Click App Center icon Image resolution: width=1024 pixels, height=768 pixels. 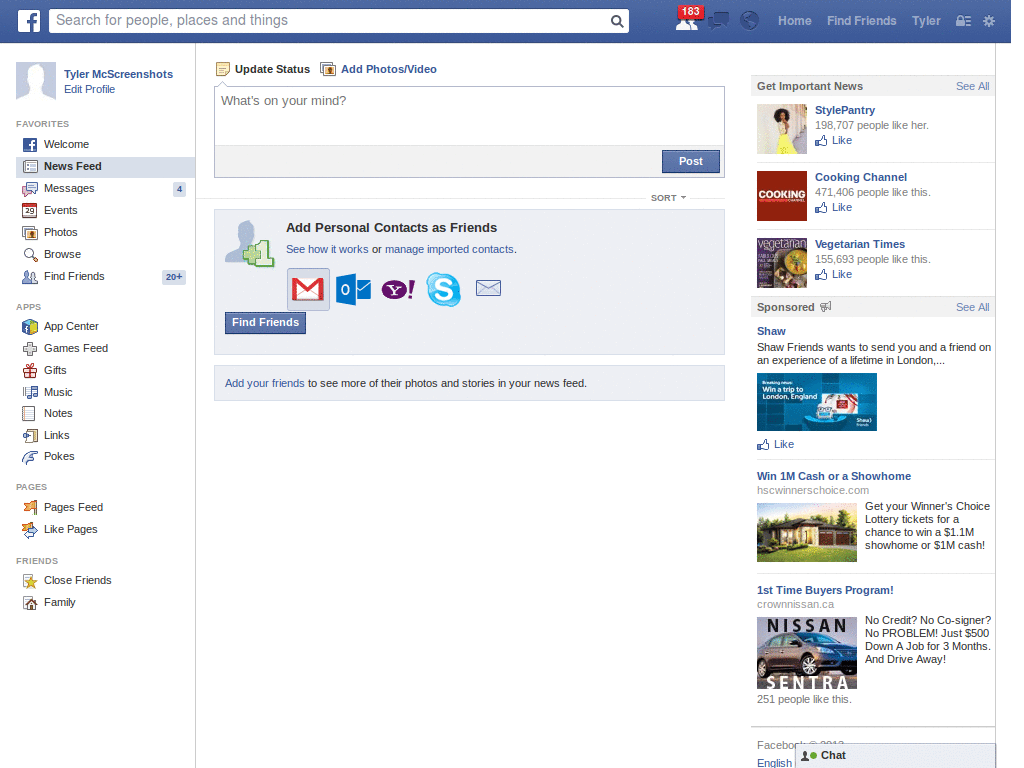[x=30, y=327]
